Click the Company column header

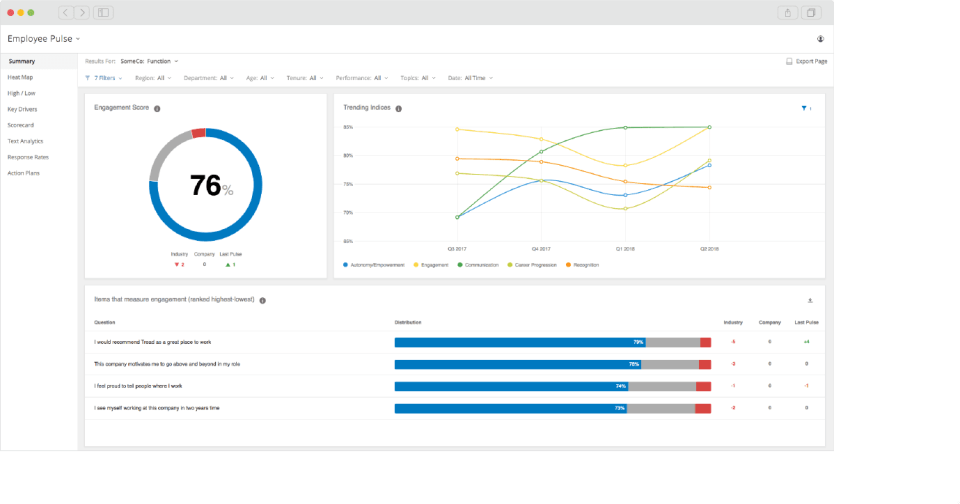point(770,322)
